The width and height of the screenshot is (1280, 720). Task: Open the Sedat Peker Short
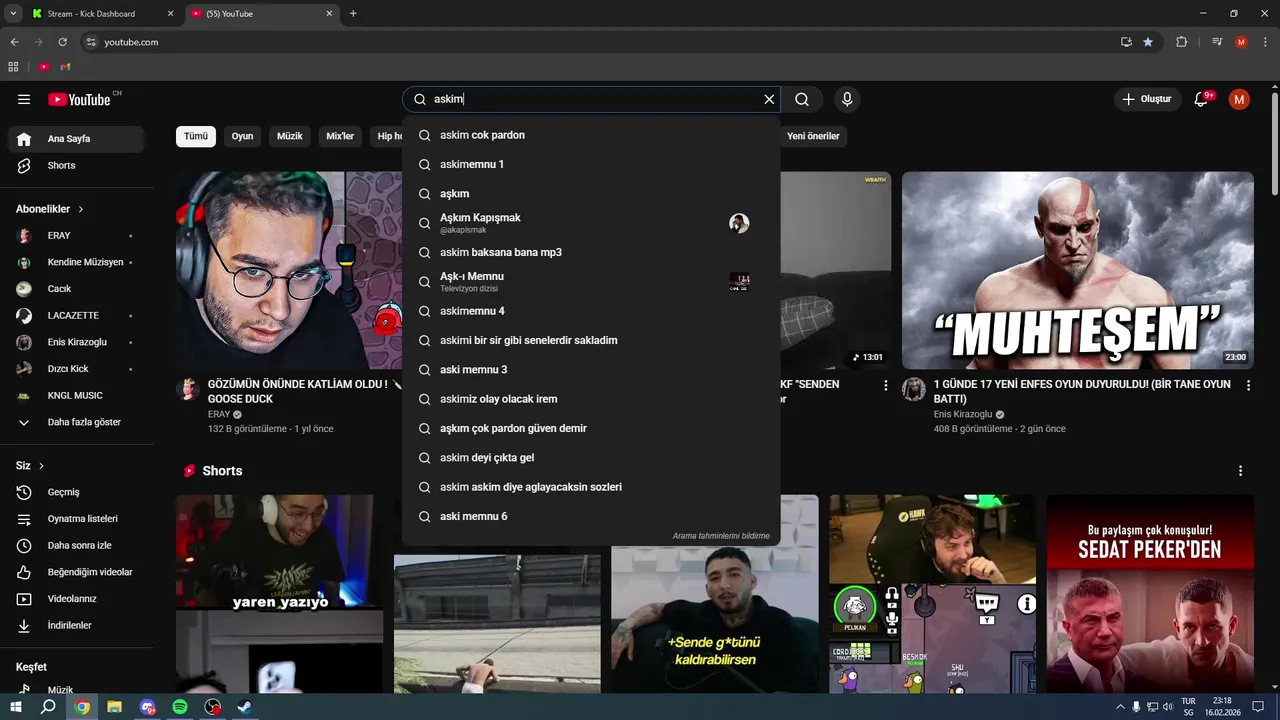pyautogui.click(x=1150, y=594)
